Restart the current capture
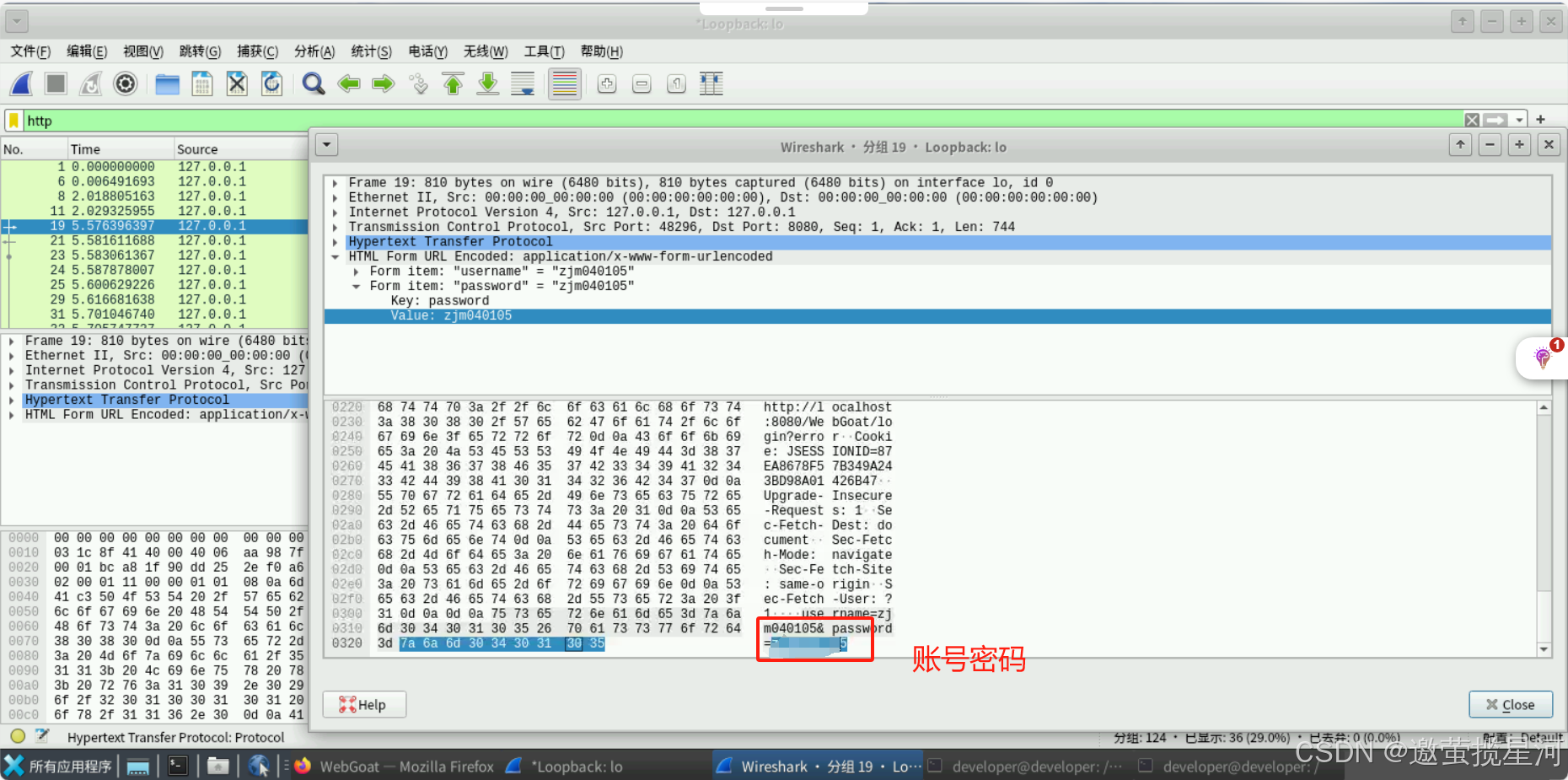 coord(89,83)
